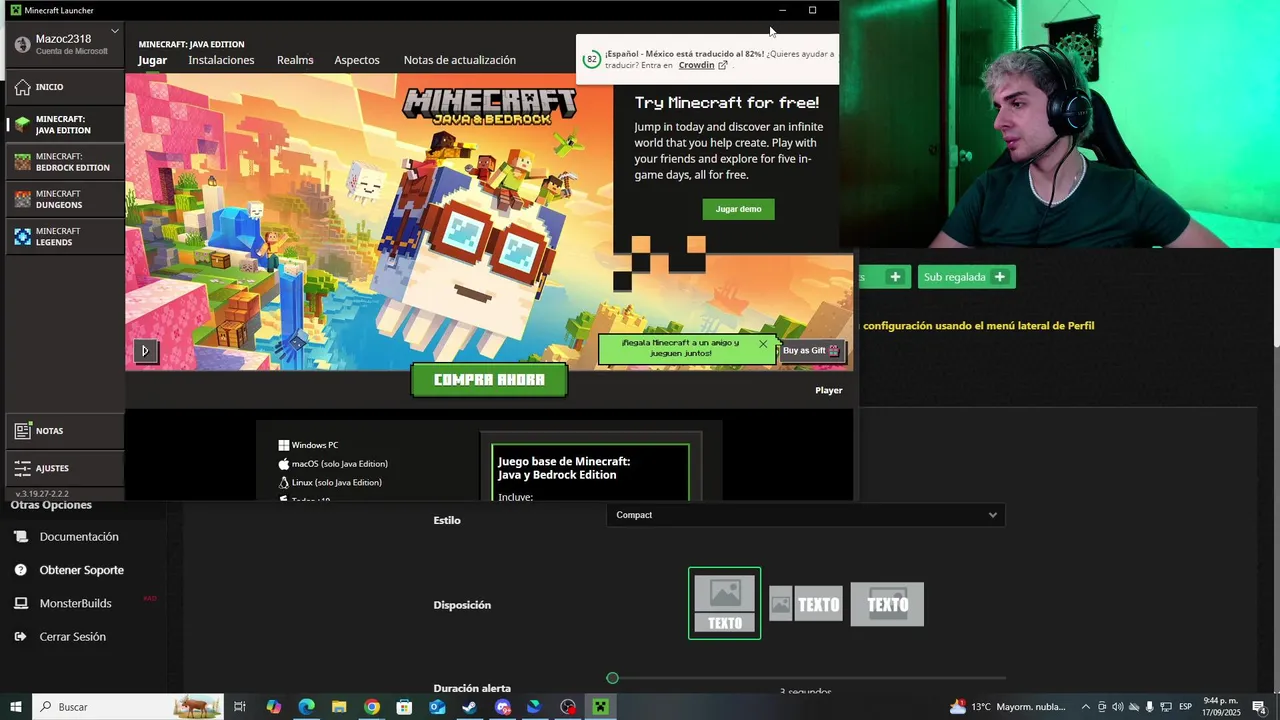Click the Meet Now tray icon
The width and height of the screenshot is (1280, 720).
[1102, 707]
